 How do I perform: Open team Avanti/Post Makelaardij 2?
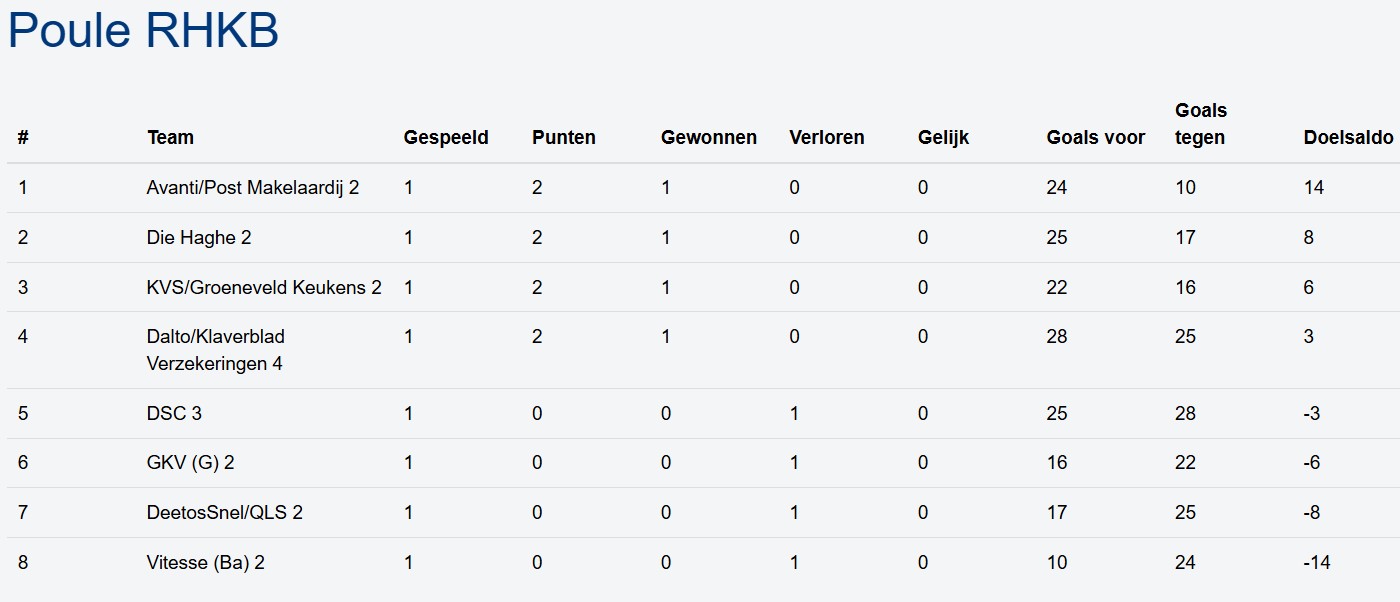click(252, 188)
